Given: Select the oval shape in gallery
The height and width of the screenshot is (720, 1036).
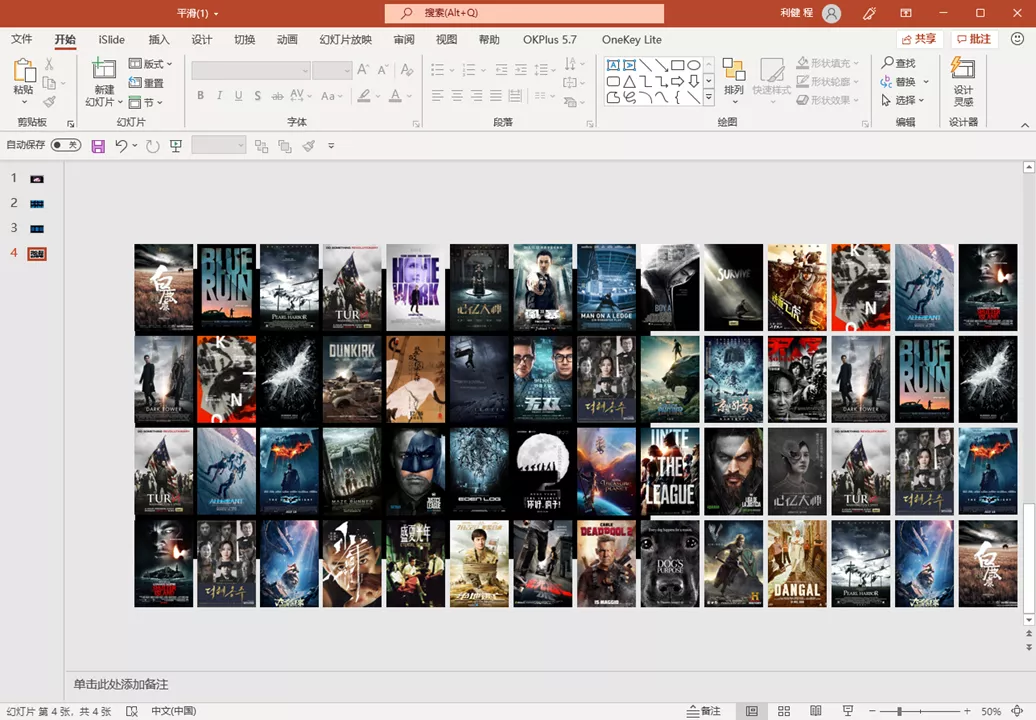Looking at the screenshot, I should (693, 65).
